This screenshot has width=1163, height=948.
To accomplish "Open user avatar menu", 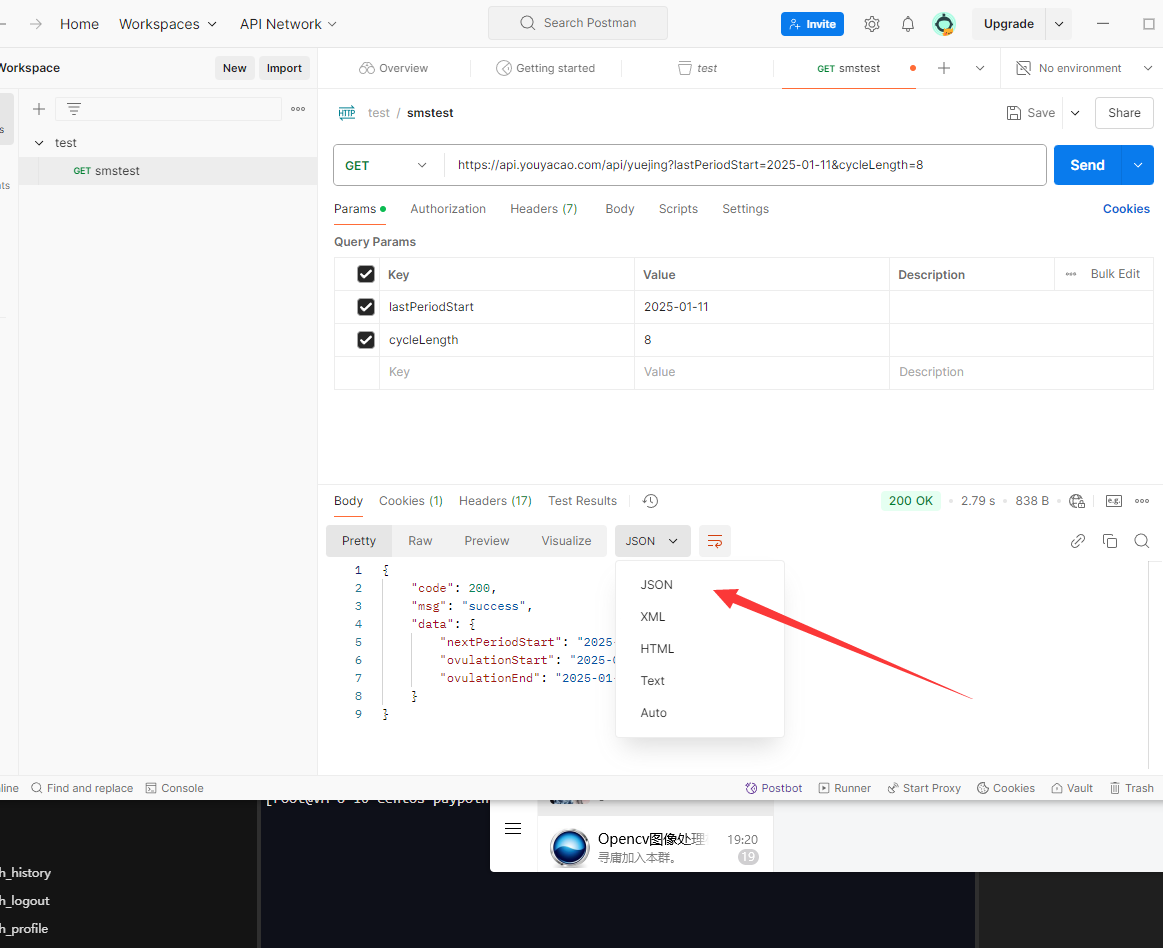I will (x=943, y=24).
